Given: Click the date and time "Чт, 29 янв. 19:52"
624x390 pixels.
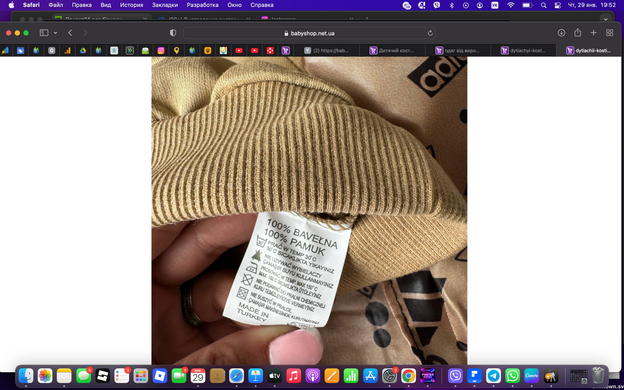Looking at the screenshot, I should 592,5.
